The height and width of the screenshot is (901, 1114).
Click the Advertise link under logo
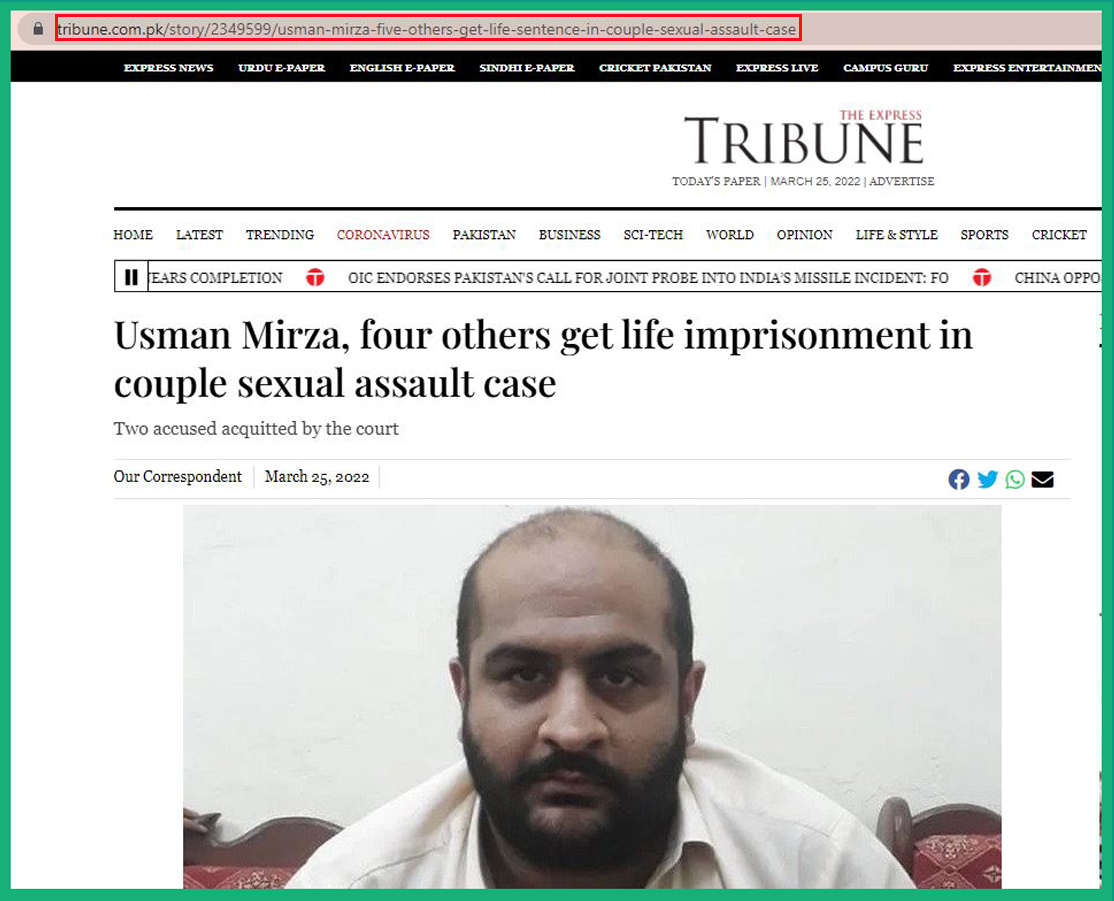[x=902, y=181]
